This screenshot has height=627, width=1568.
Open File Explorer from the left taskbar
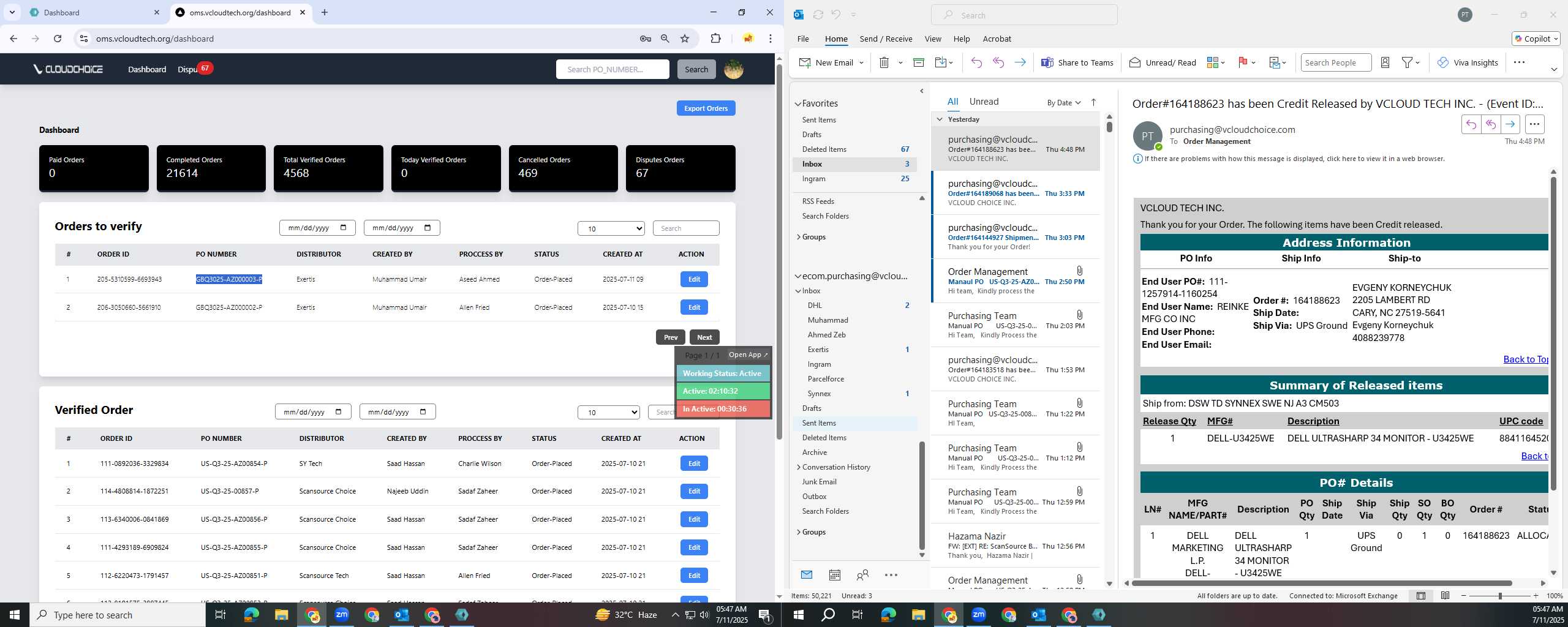click(281, 615)
